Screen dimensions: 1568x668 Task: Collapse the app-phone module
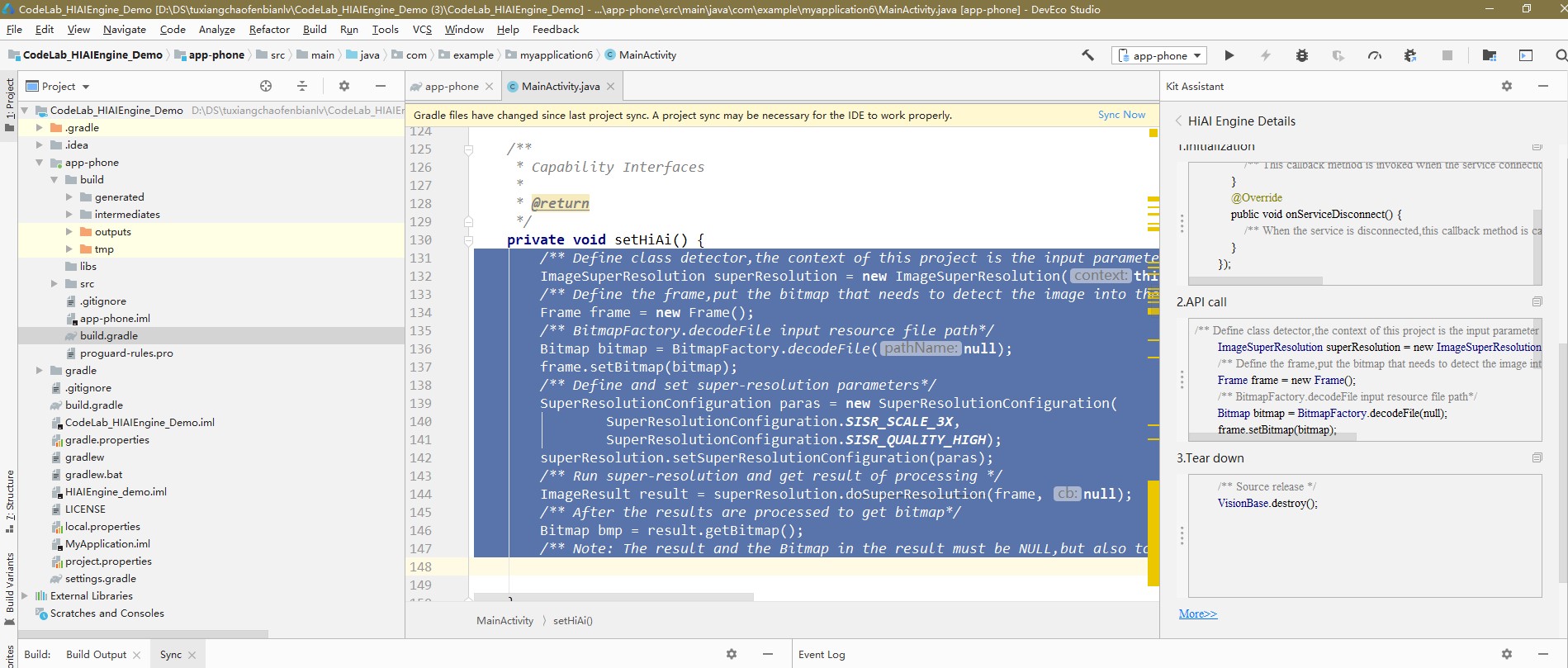pos(39,163)
